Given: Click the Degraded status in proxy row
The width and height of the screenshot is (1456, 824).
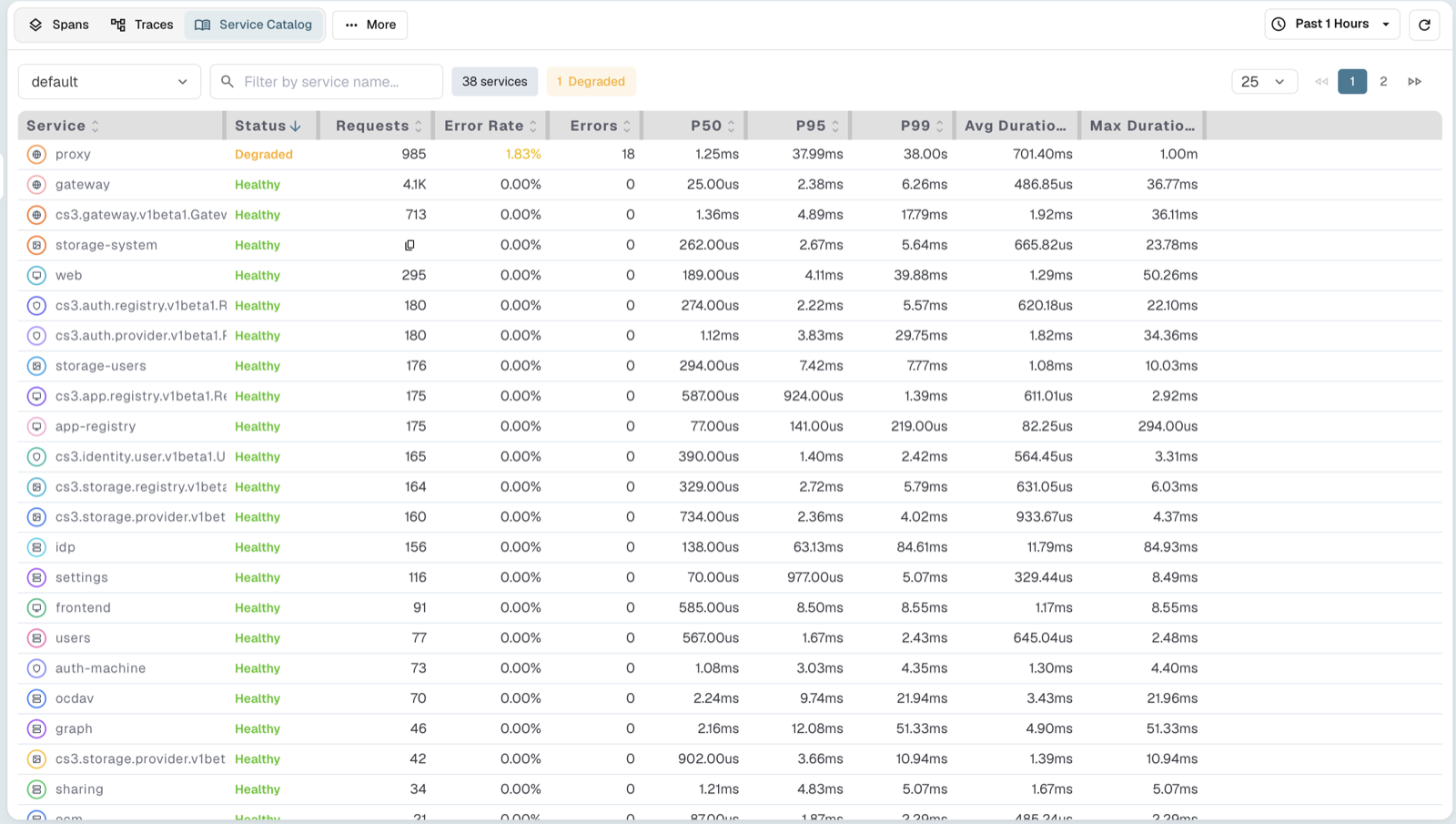Looking at the screenshot, I should click(x=264, y=155).
